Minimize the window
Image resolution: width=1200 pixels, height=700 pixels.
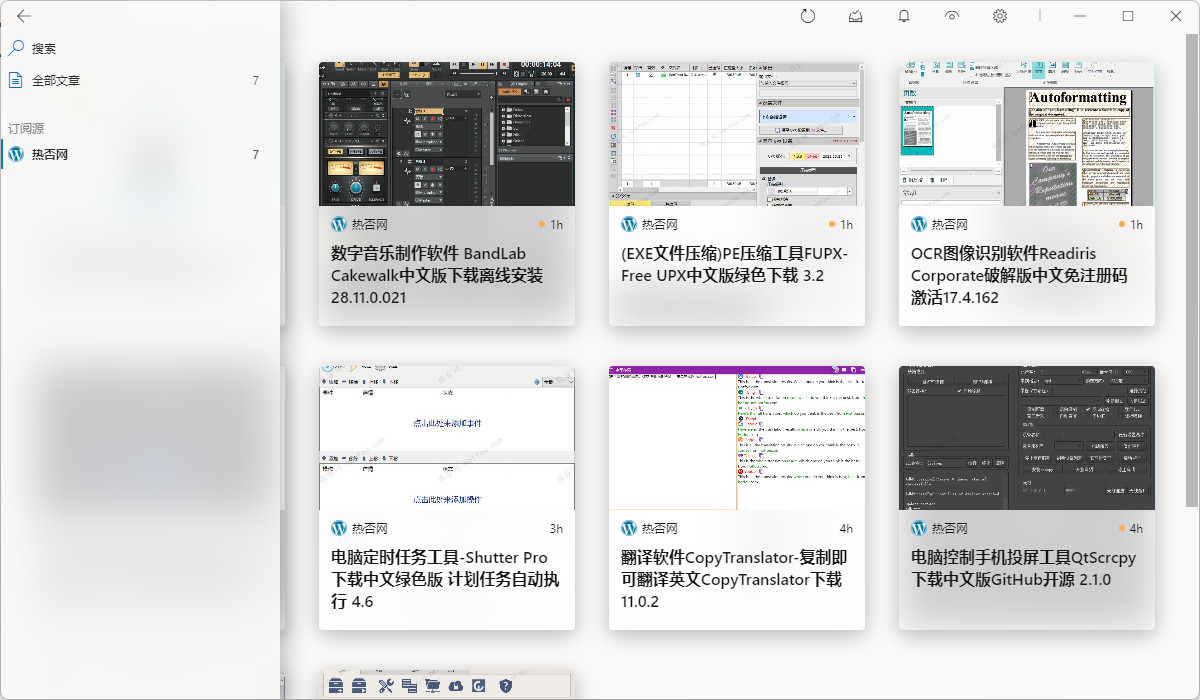click(x=1079, y=16)
